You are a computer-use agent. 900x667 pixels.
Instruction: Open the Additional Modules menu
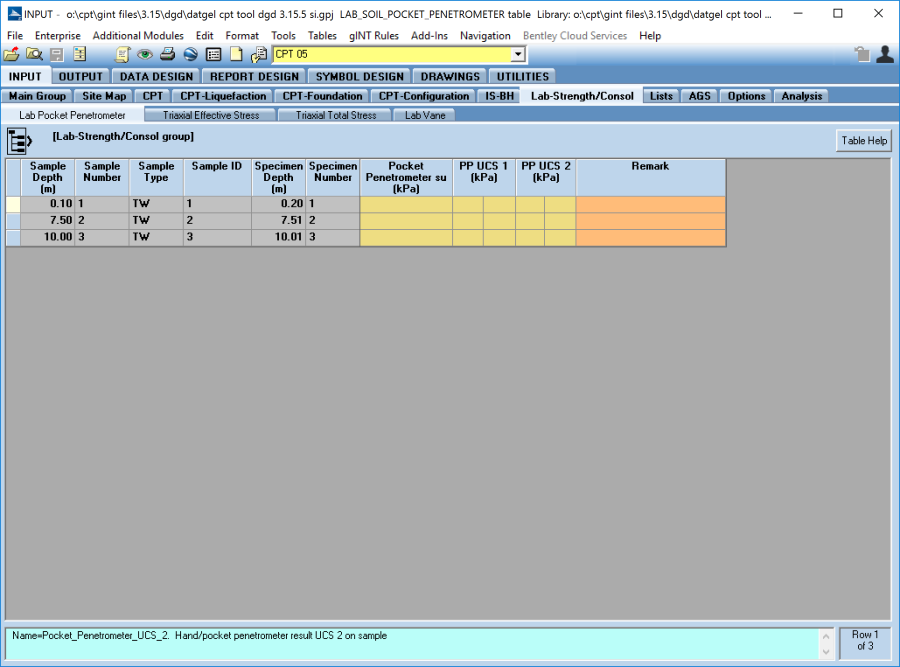click(x=138, y=36)
